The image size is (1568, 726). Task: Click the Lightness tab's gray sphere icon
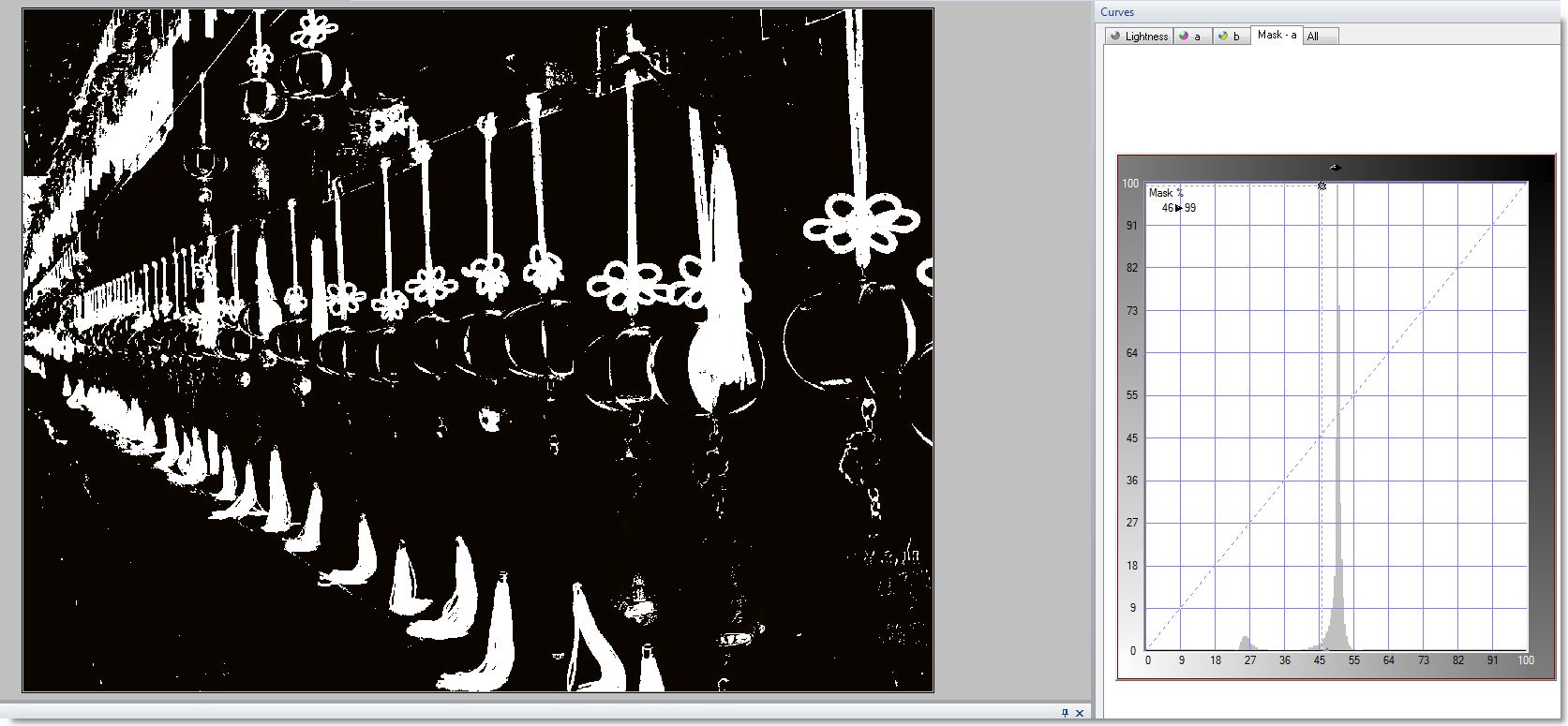coord(1115,37)
